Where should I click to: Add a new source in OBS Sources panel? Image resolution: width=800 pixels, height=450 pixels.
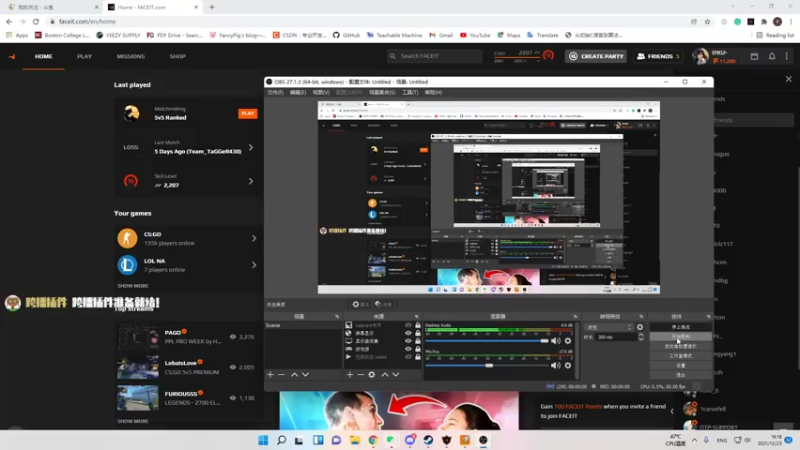349,374
